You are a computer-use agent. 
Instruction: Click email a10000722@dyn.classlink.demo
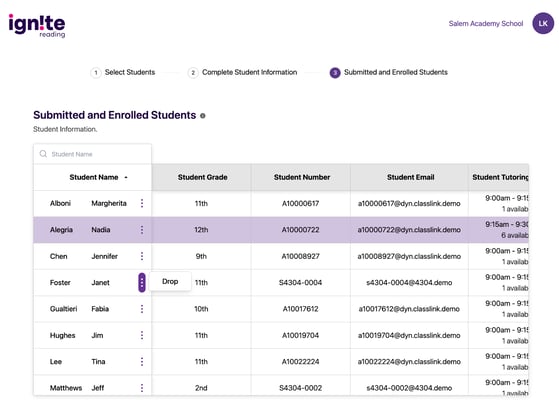tap(409, 230)
